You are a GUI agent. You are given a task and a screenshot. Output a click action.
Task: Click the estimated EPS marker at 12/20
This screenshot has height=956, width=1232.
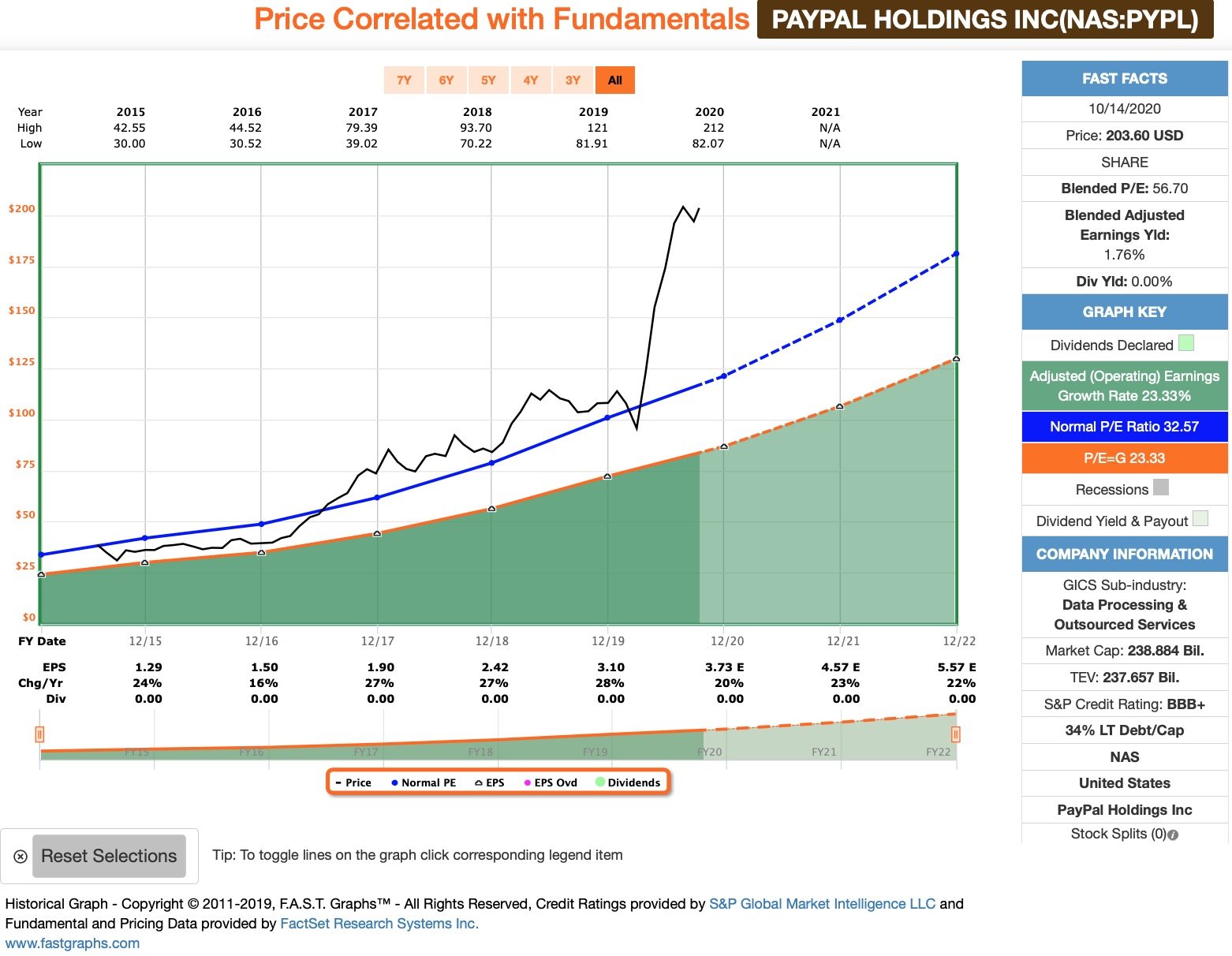click(724, 447)
